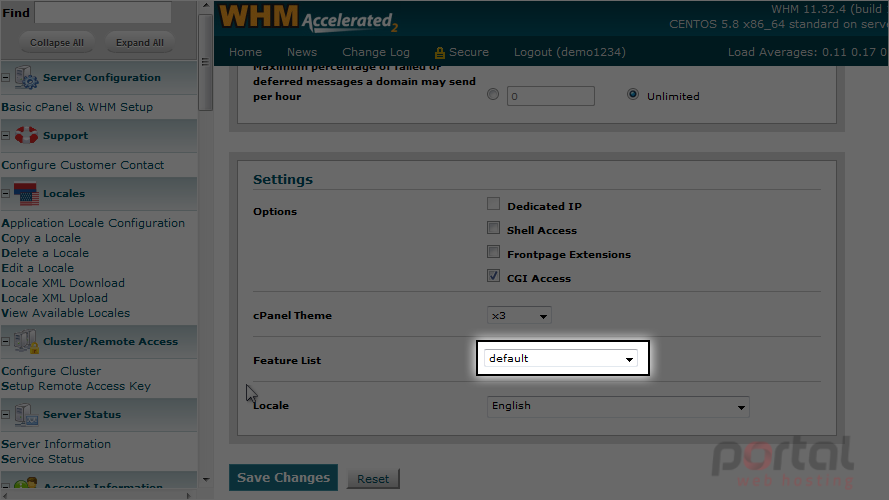The width and height of the screenshot is (889, 500).
Task: Select the Unlimited radio button
Action: 633,94
